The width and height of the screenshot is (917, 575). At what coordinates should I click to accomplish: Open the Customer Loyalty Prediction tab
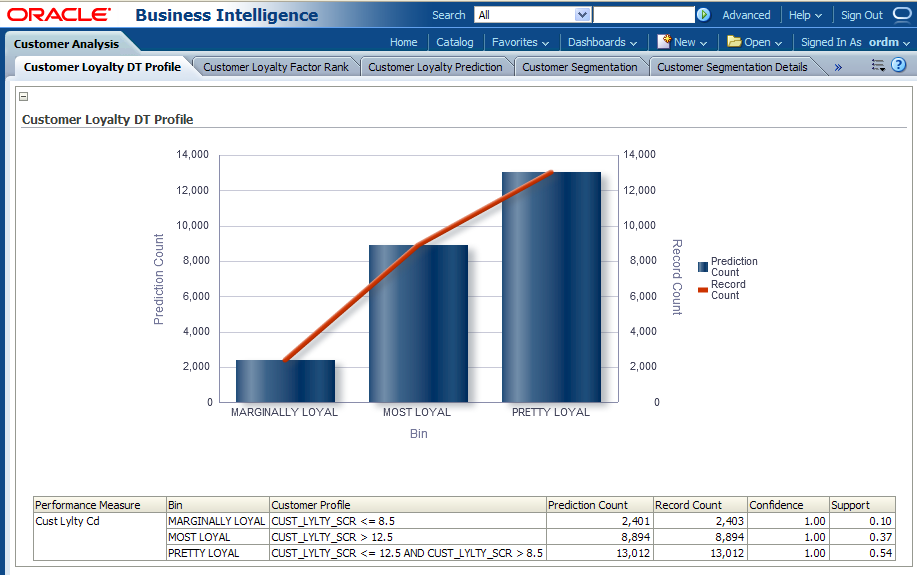pos(435,67)
